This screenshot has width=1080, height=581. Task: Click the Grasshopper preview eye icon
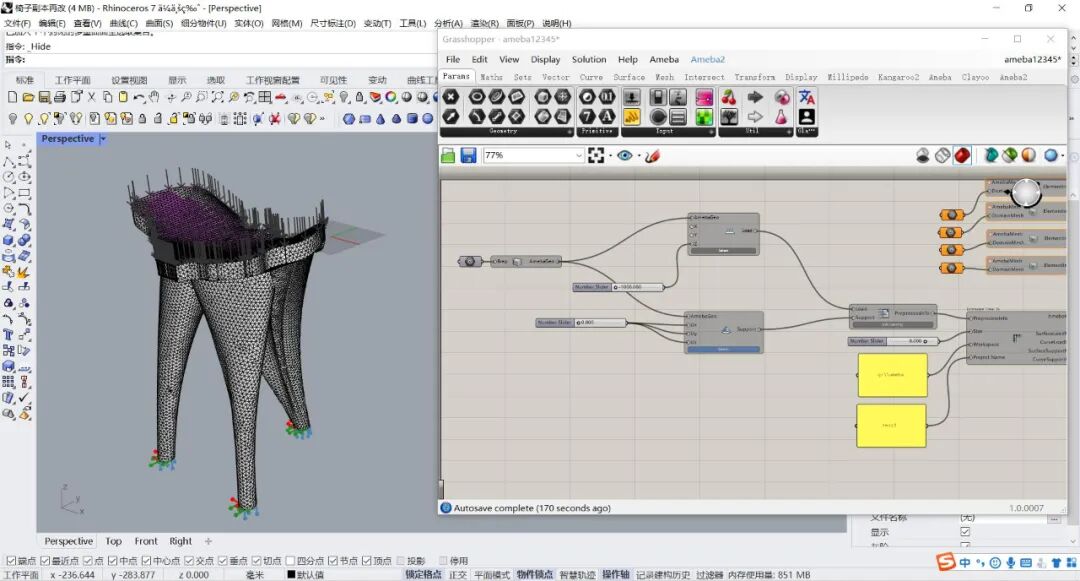[625, 156]
